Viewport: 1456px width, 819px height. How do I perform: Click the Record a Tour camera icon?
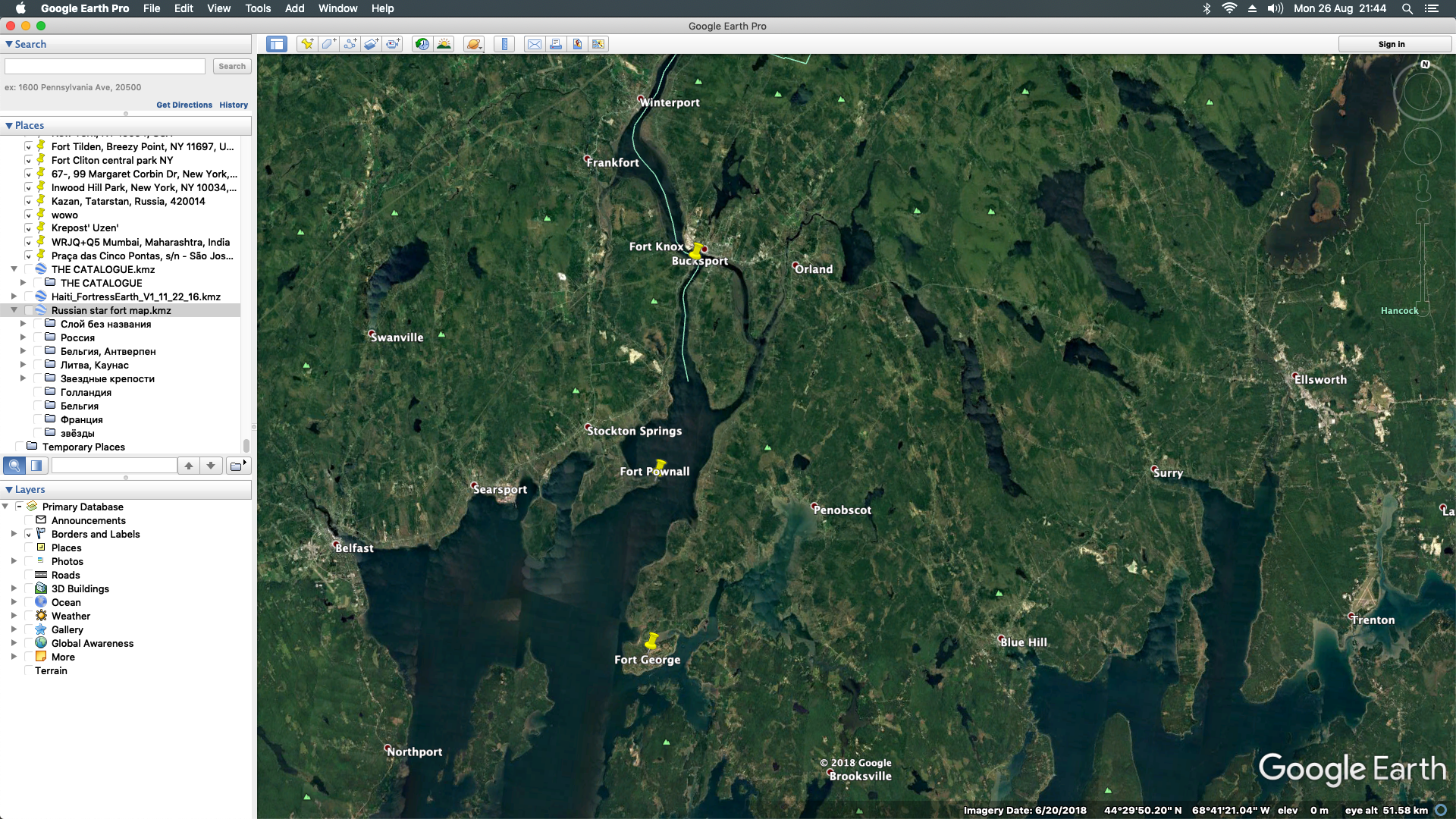click(x=393, y=44)
